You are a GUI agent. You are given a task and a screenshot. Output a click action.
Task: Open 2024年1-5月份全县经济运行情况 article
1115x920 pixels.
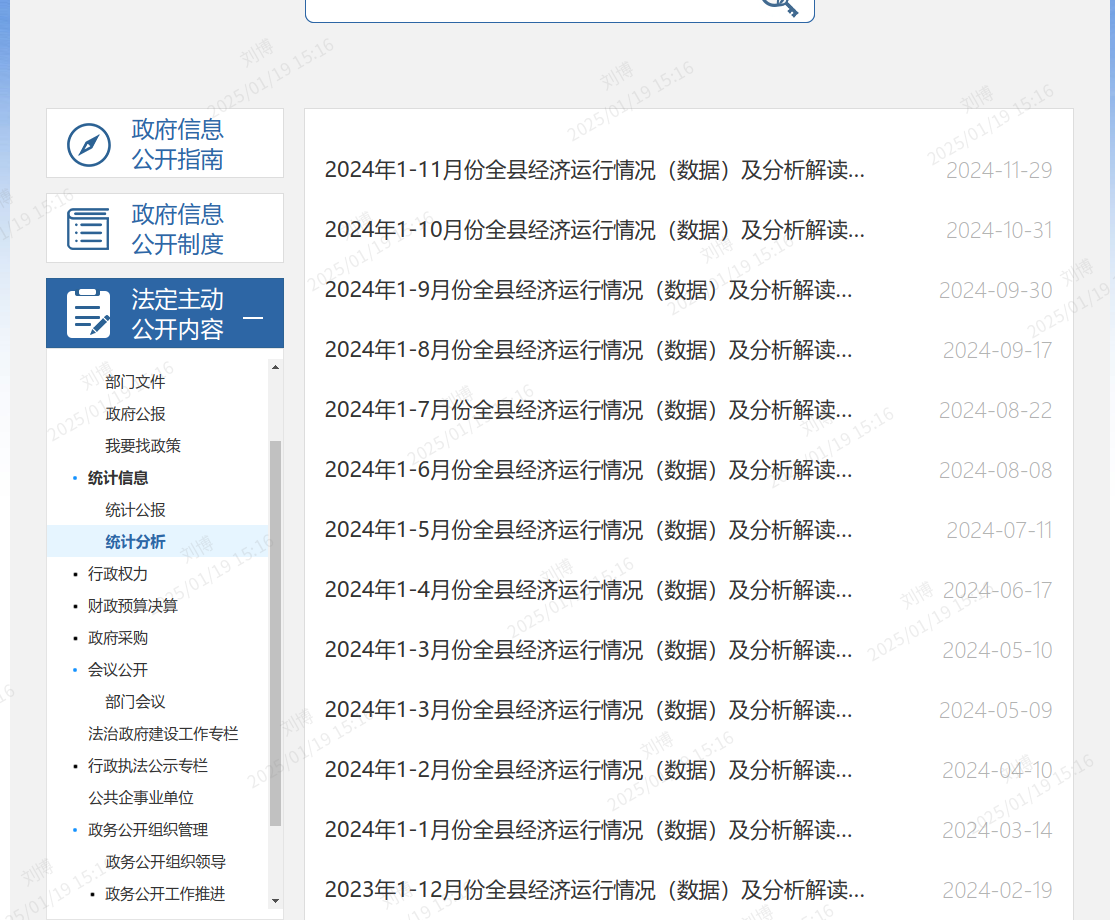pos(588,530)
